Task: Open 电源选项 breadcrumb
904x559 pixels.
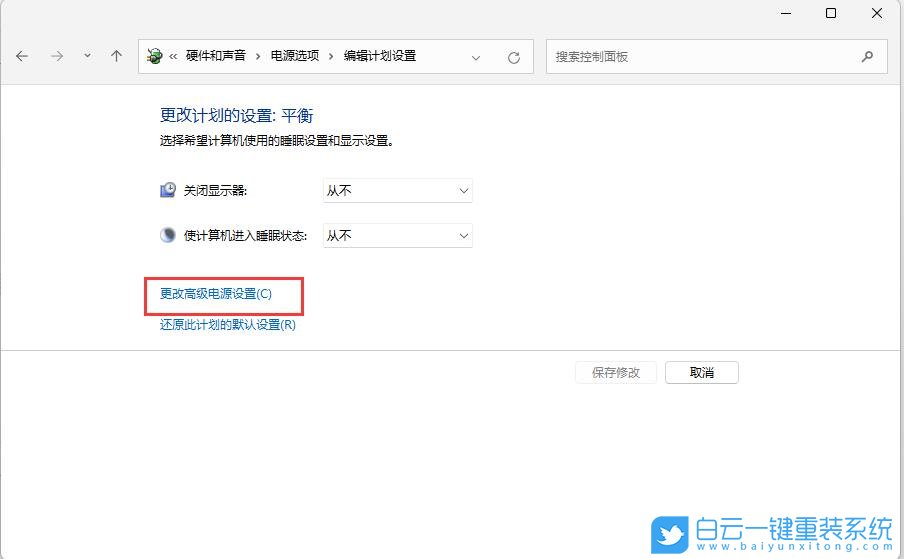Action: pyautogui.click(x=295, y=56)
